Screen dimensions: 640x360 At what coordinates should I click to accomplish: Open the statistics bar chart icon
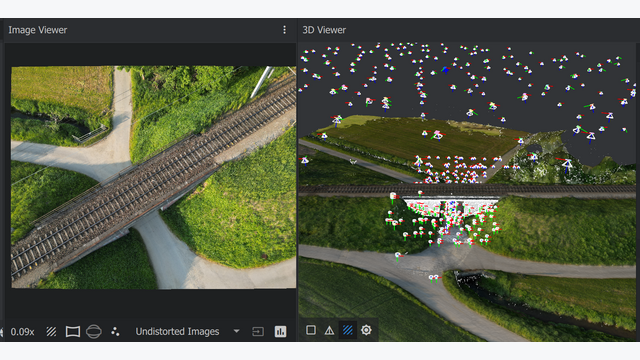tap(280, 331)
